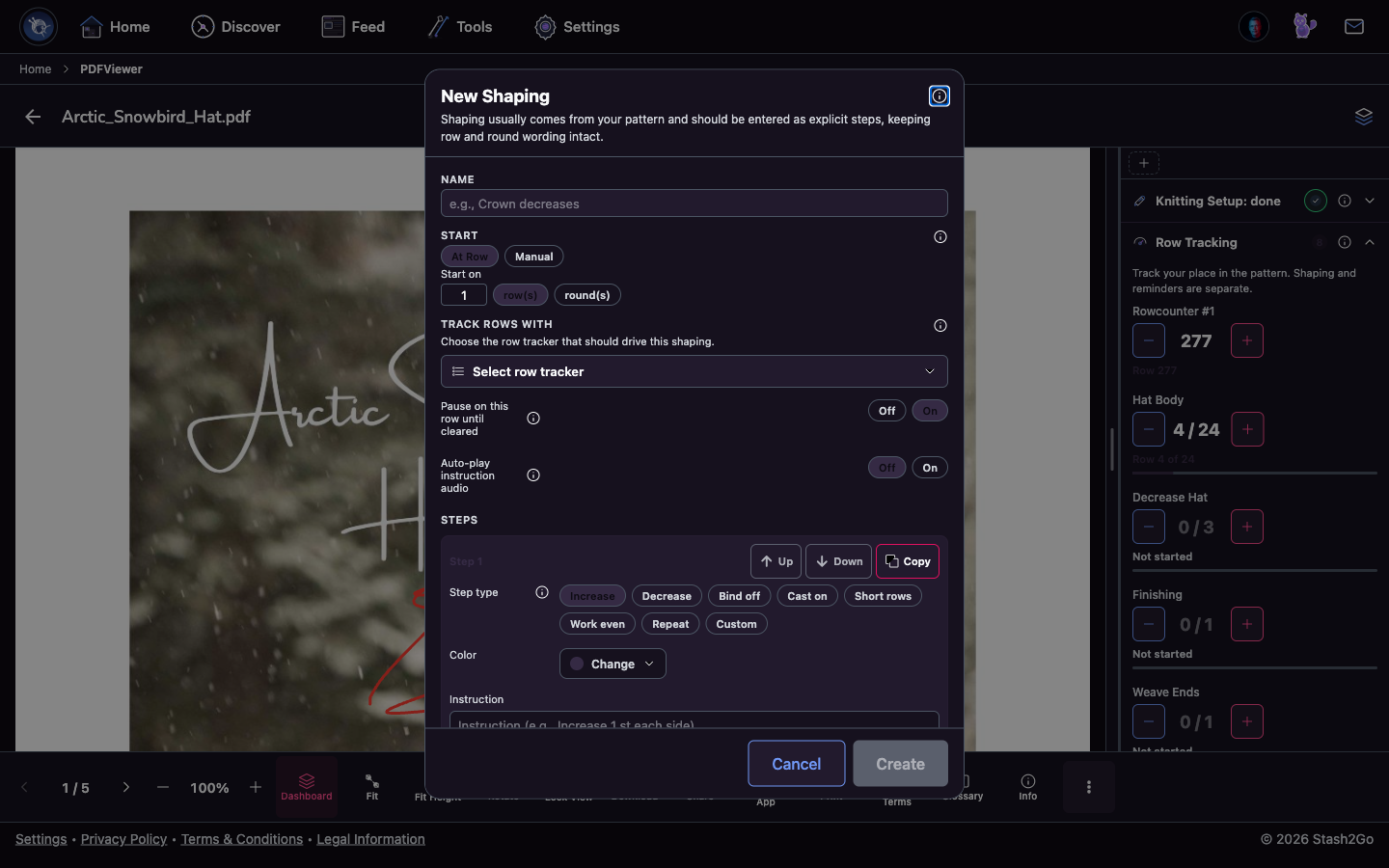Increment the Rowcounter #1 plus button
Viewport: 1389px width, 868px height.
[x=1247, y=340]
